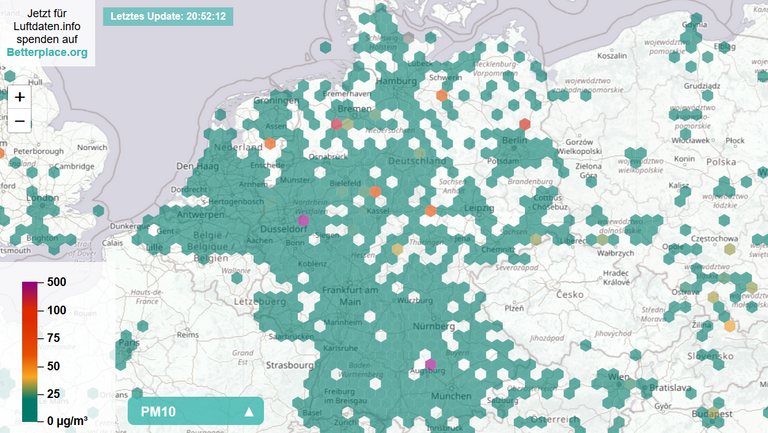Click the Letztes Update timestamp label

(x=168, y=17)
